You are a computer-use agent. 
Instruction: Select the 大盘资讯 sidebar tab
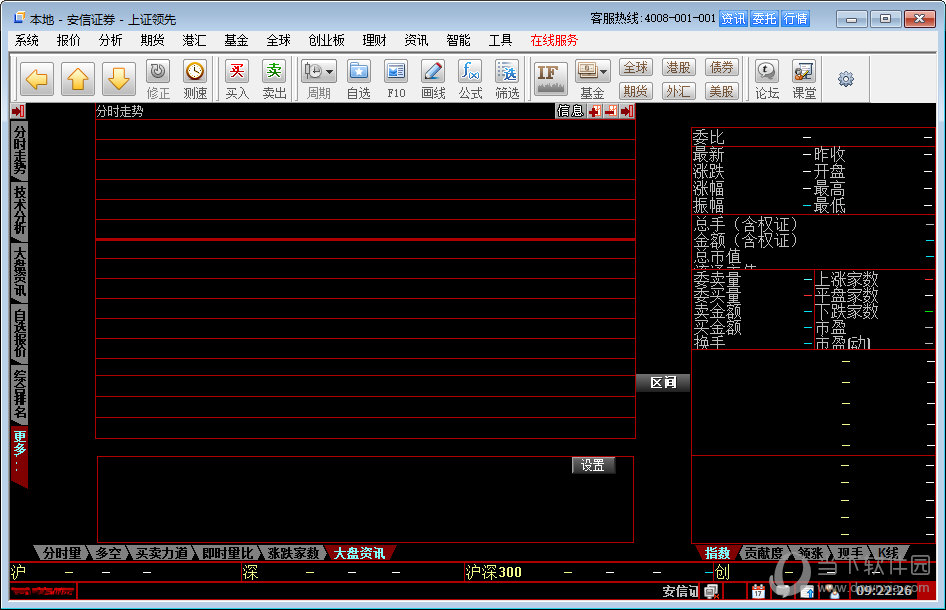20,272
